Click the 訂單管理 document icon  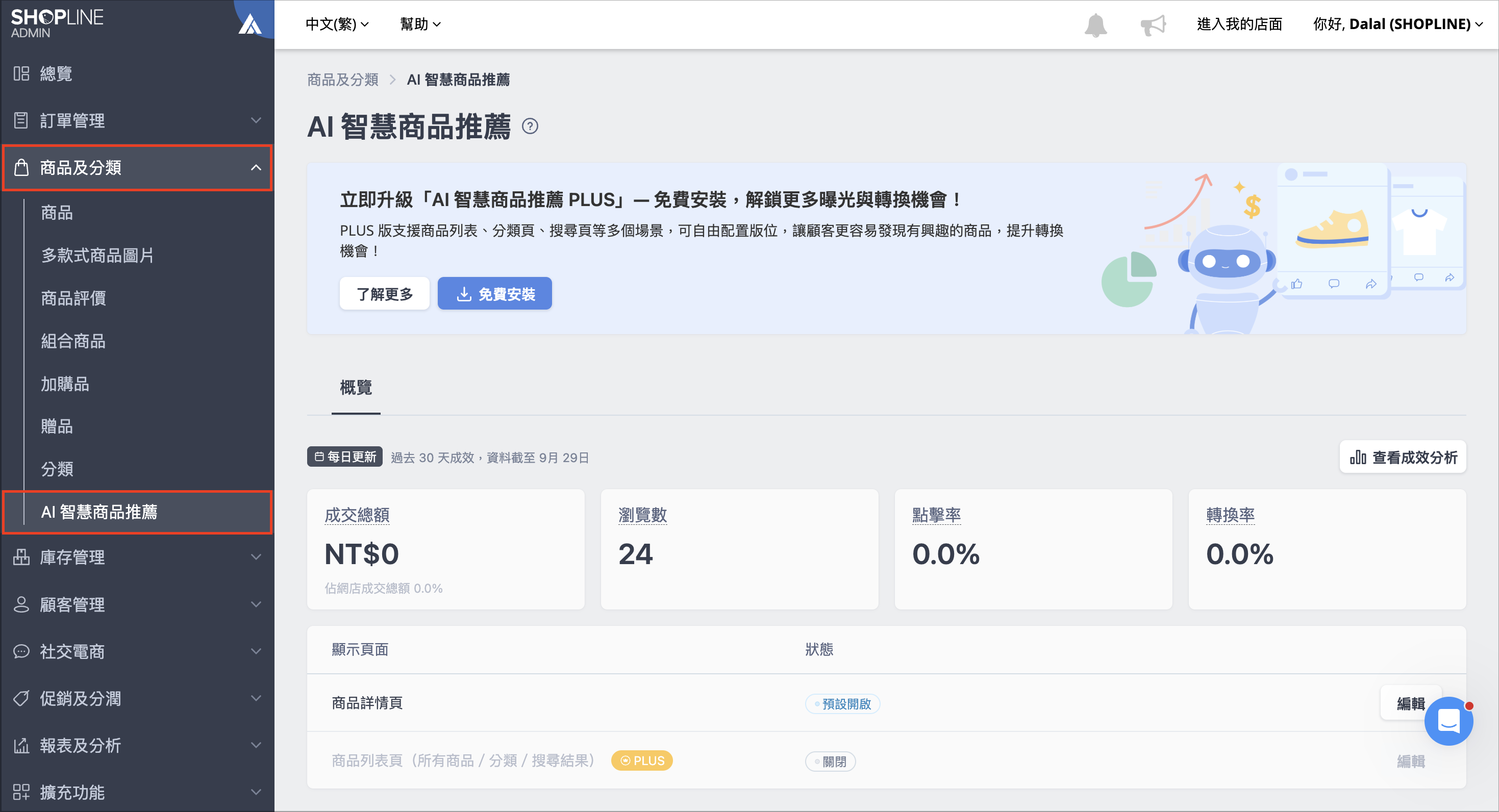(x=21, y=120)
